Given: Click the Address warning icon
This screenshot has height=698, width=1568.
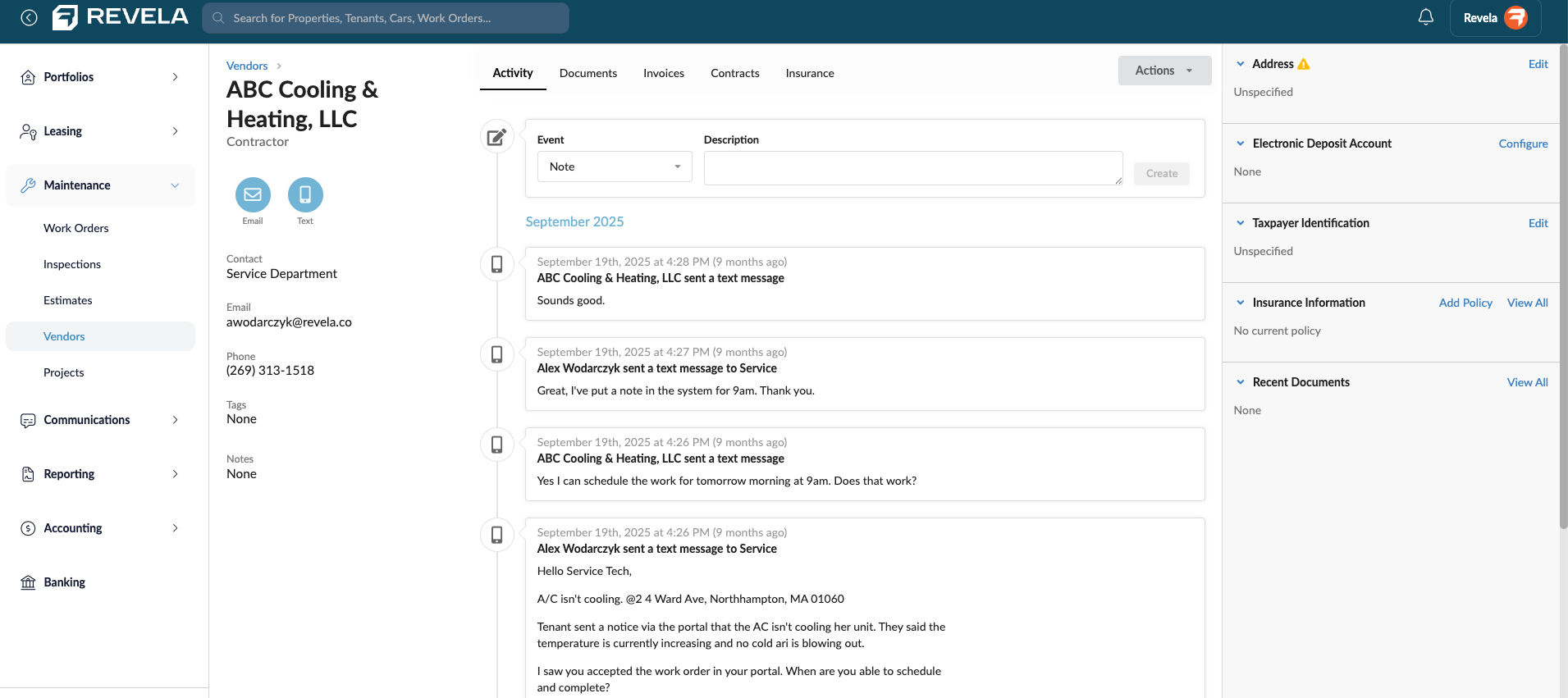Looking at the screenshot, I should tap(1304, 64).
